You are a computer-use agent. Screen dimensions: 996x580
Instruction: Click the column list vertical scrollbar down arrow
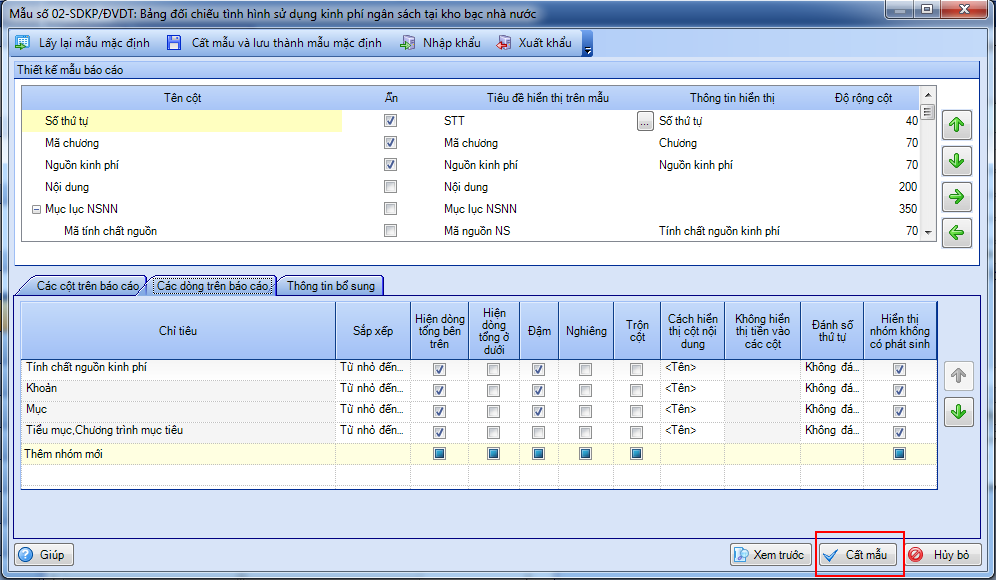(x=927, y=231)
